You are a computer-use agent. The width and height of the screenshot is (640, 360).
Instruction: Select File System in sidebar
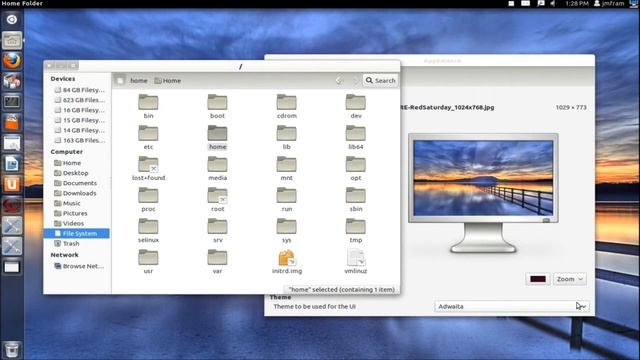pyautogui.click(x=77, y=233)
